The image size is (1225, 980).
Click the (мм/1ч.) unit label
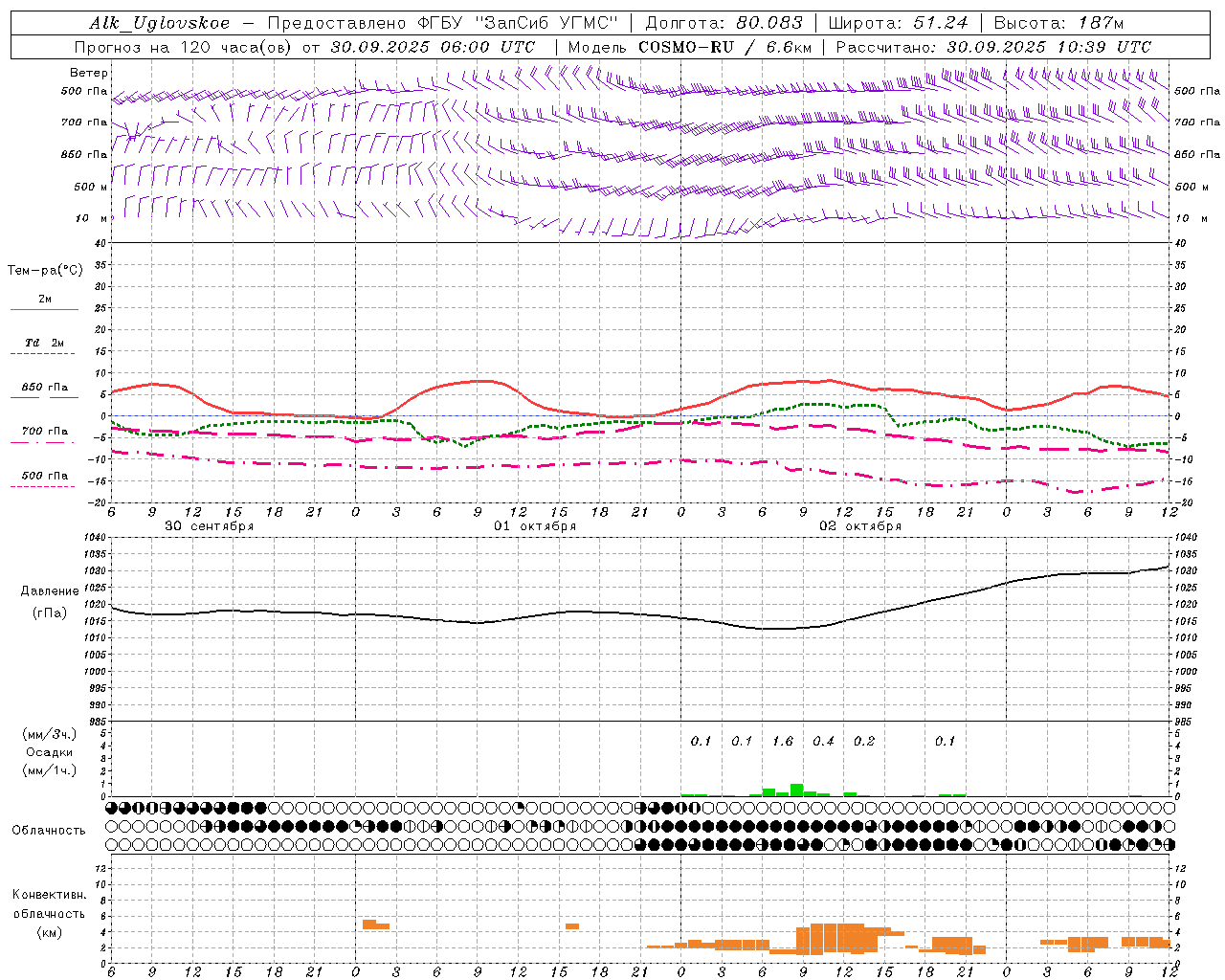(50, 770)
